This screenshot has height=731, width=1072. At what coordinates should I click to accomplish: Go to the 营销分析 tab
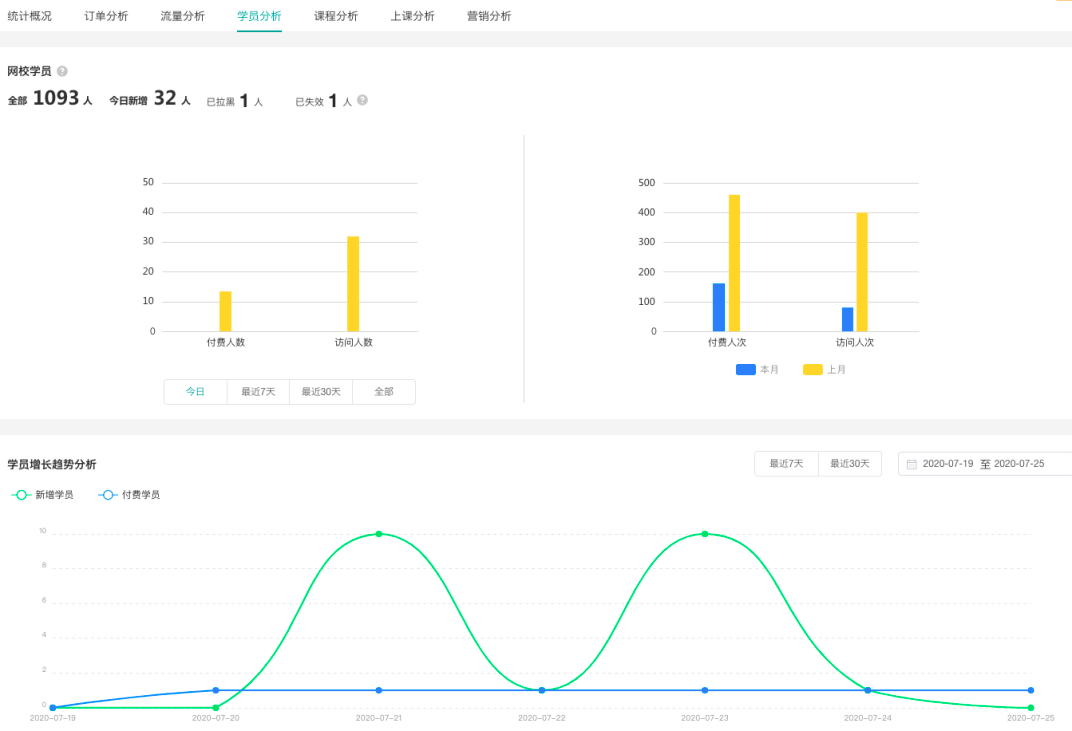[x=489, y=16]
